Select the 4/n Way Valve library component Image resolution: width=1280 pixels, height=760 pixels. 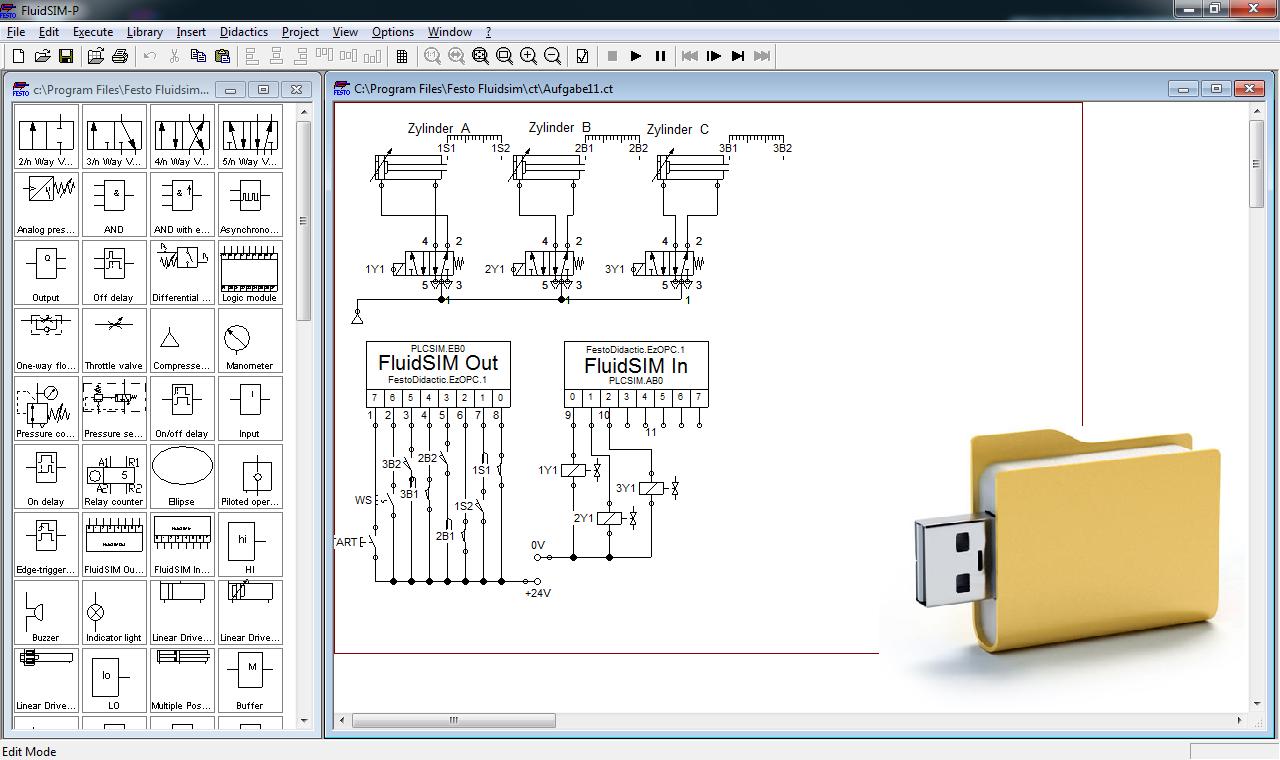click(x=182, y=137)
